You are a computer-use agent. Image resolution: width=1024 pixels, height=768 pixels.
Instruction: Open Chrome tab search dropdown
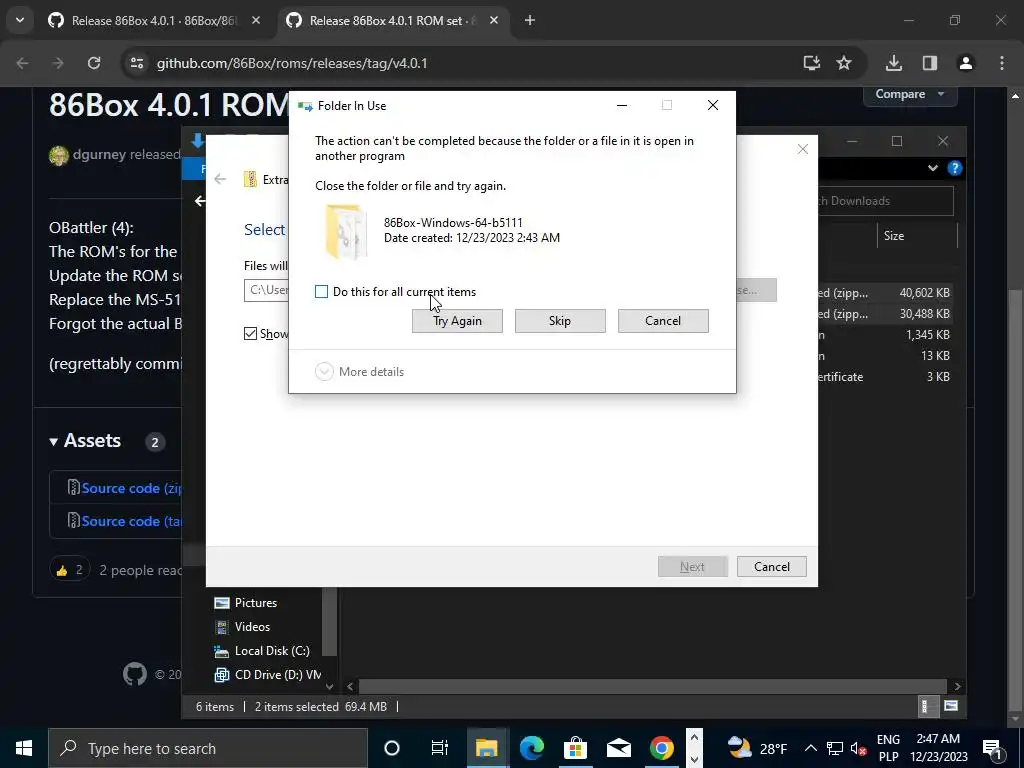[20, 20]
